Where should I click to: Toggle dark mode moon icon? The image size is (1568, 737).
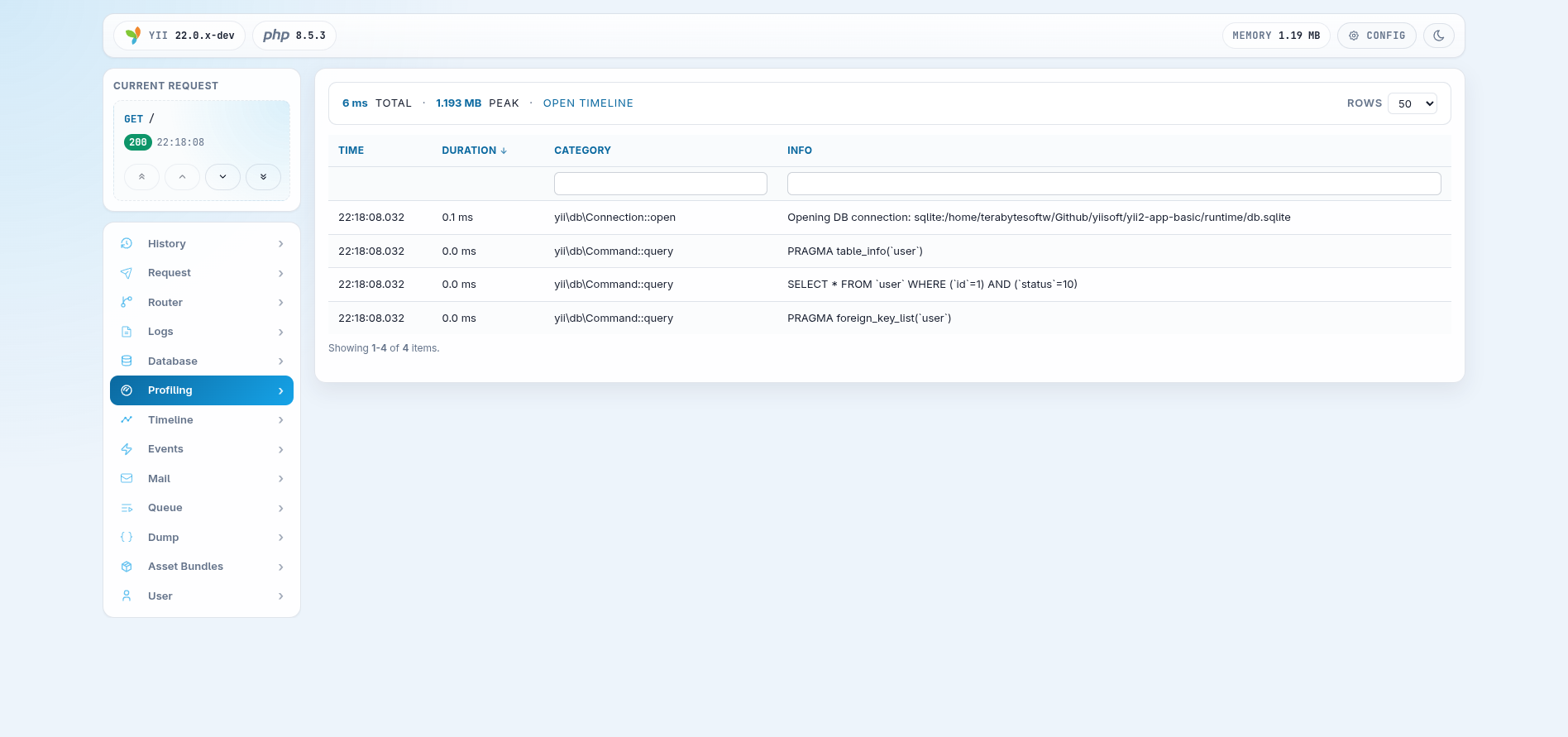1439,36
